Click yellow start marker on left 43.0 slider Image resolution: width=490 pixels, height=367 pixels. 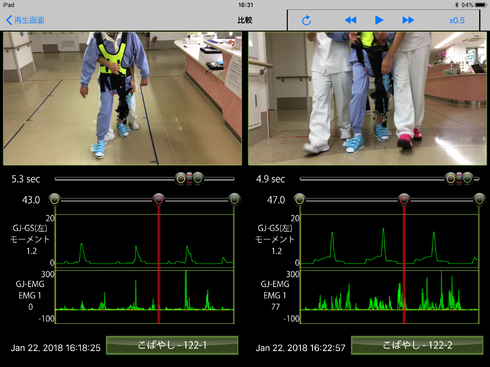tap(55, 200)
